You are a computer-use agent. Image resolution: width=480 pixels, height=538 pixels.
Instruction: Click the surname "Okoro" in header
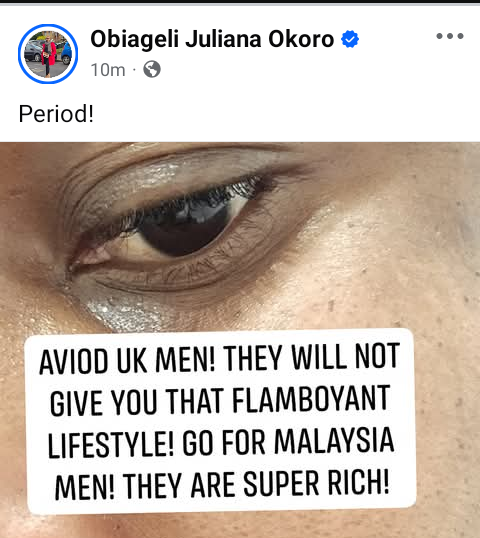[x=301, y=39]
